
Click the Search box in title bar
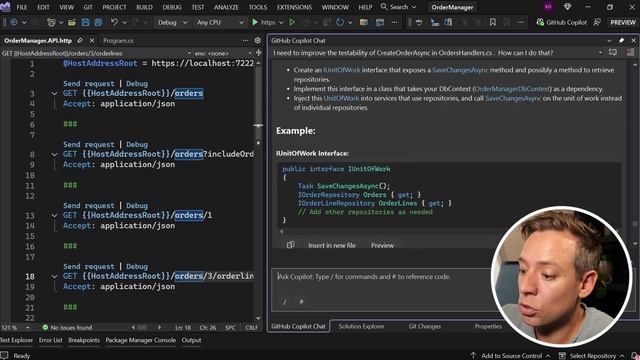pos(398,7)
